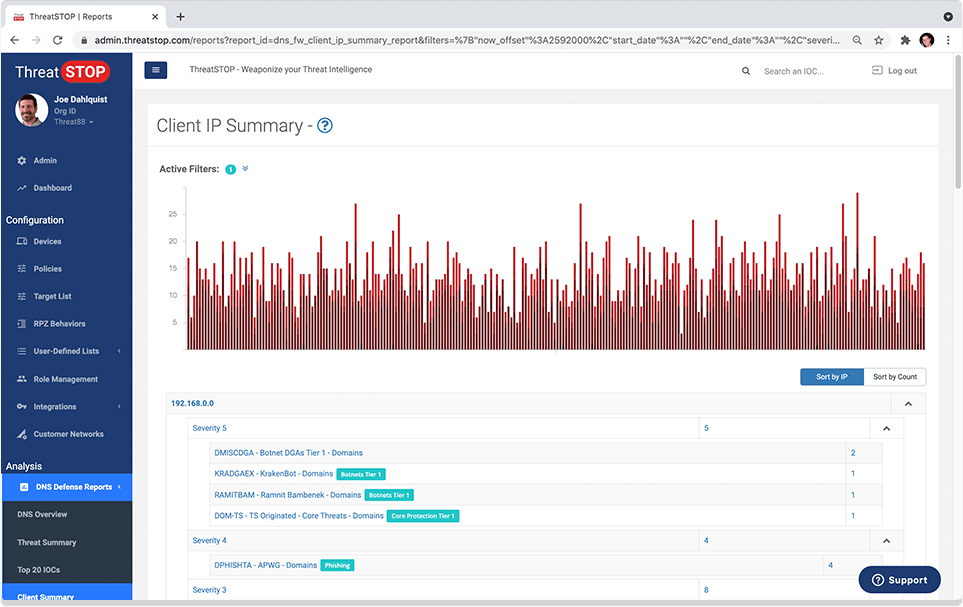
Task: Click the browser address bar URL
Action: (467, 40)
